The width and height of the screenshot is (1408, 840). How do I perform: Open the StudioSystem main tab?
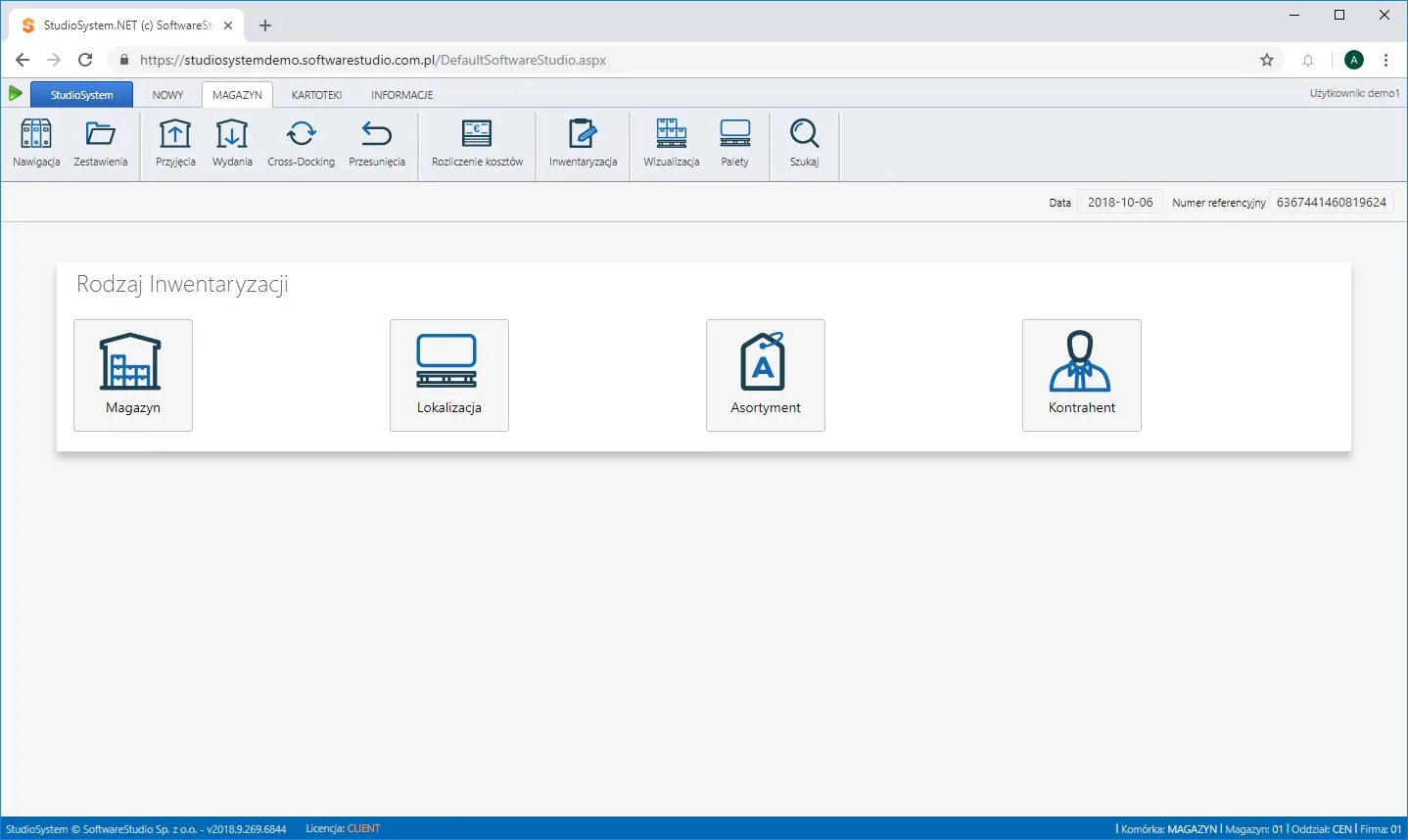82,95
